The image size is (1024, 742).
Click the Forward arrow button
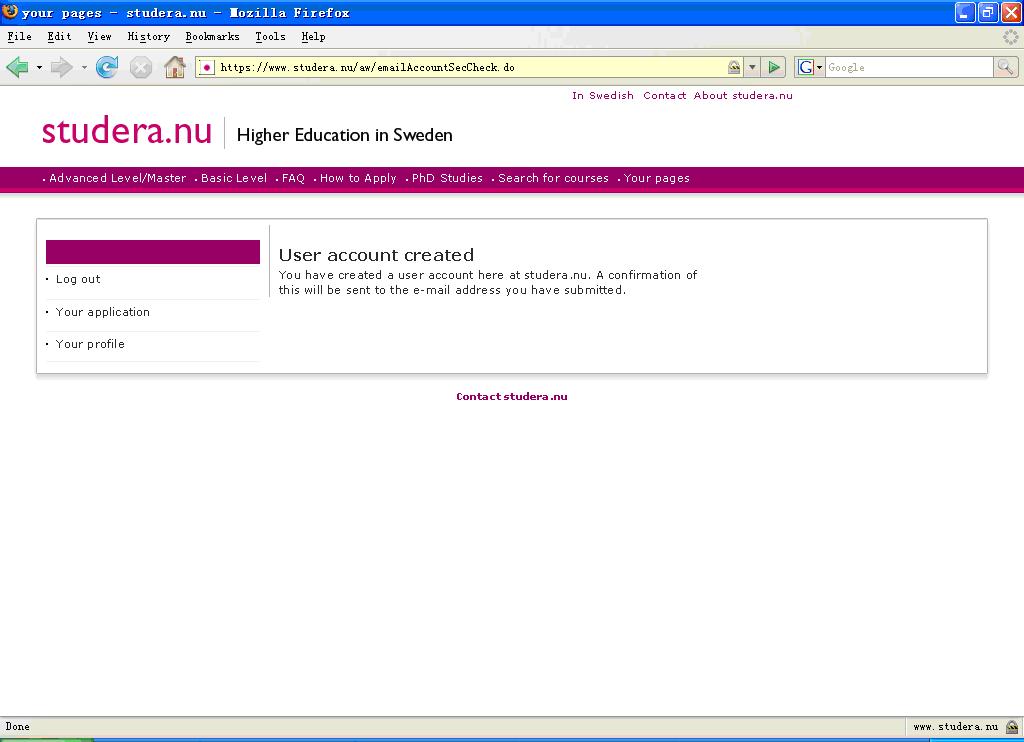61,67
